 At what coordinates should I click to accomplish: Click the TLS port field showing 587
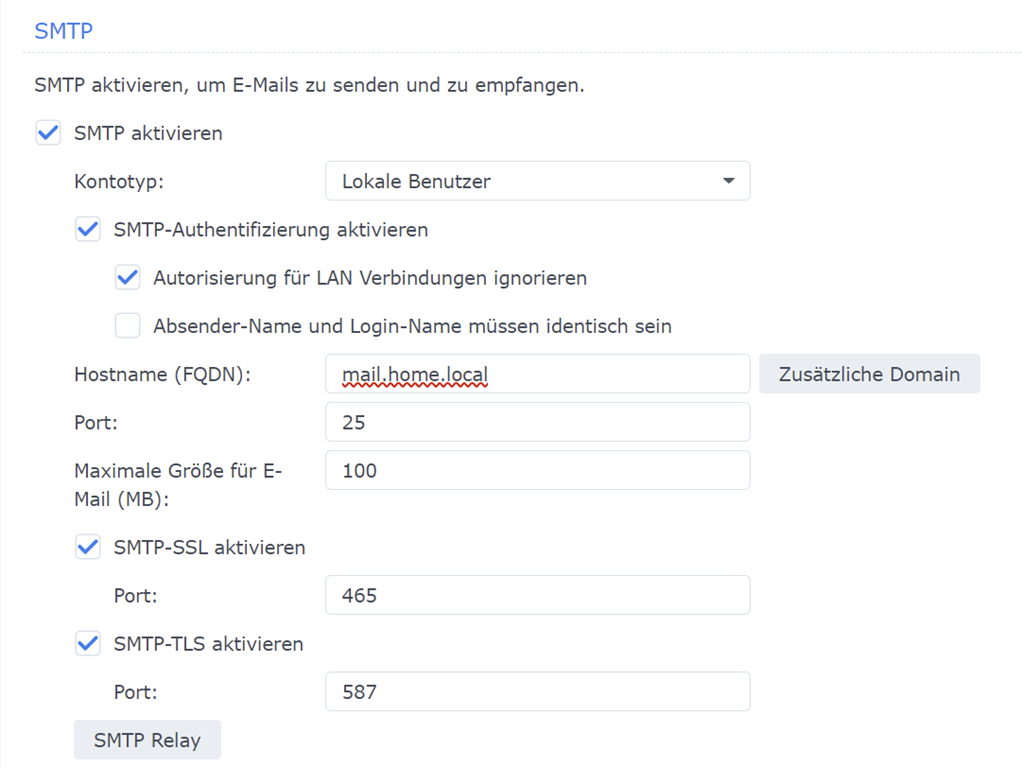(537, 692)
